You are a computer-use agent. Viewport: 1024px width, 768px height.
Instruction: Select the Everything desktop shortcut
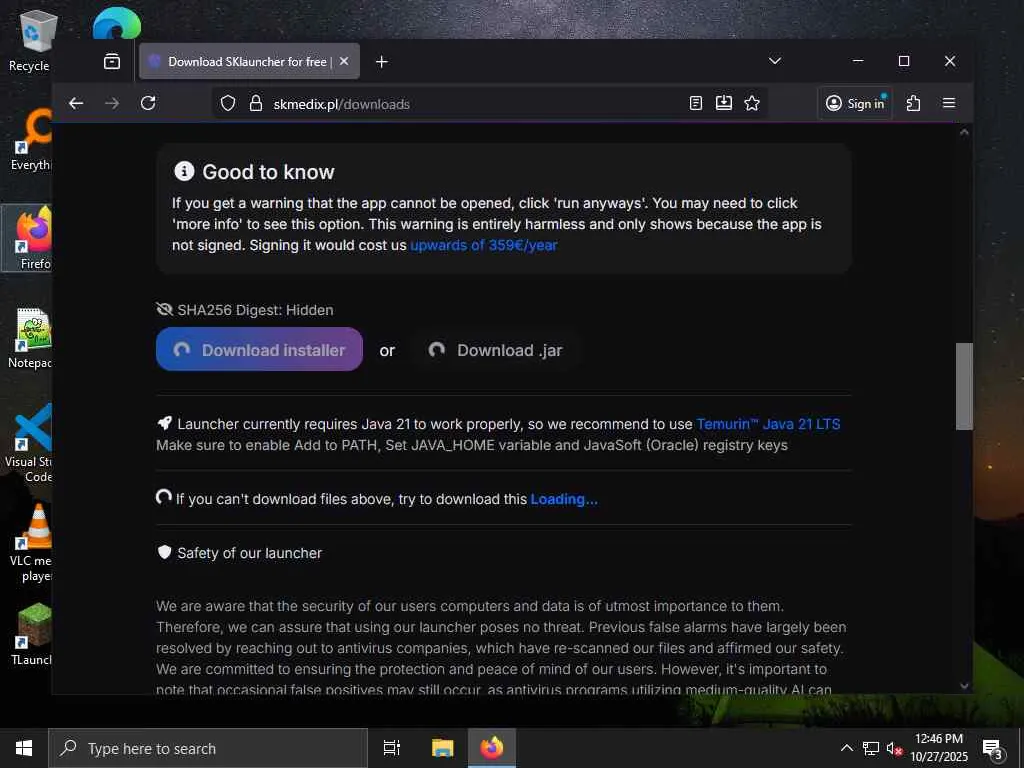(31, 140)
